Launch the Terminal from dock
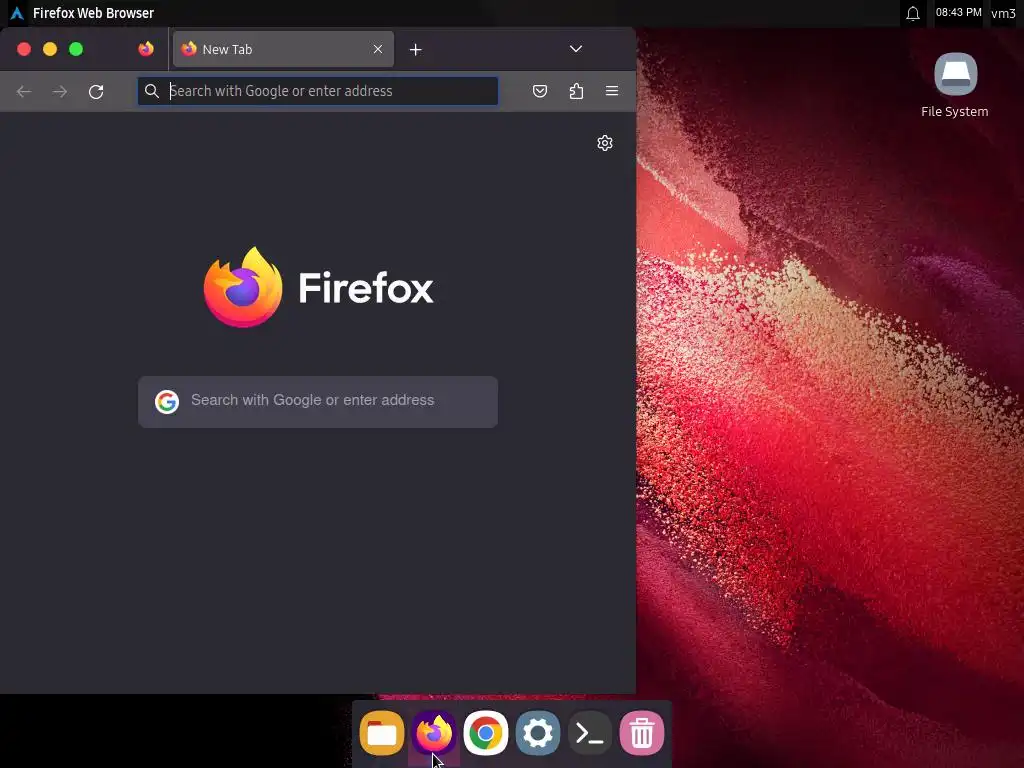The image size is (1024, 768). click(x=590, y=733)
